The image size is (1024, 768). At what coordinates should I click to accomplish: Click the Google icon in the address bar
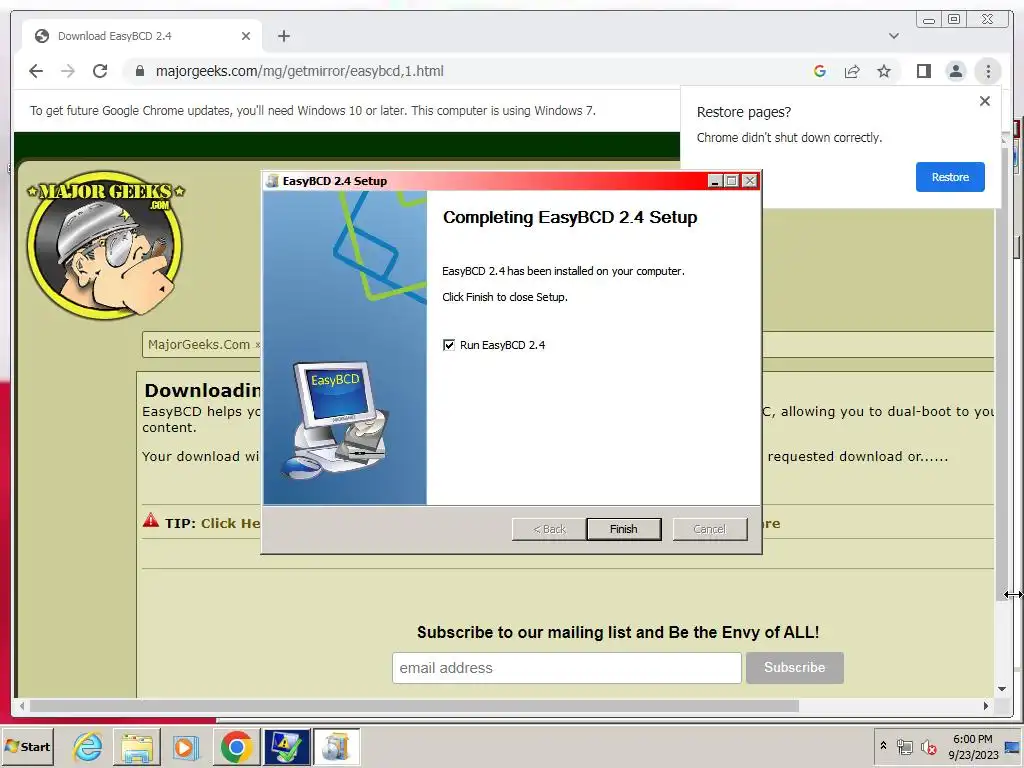point(820,71)
